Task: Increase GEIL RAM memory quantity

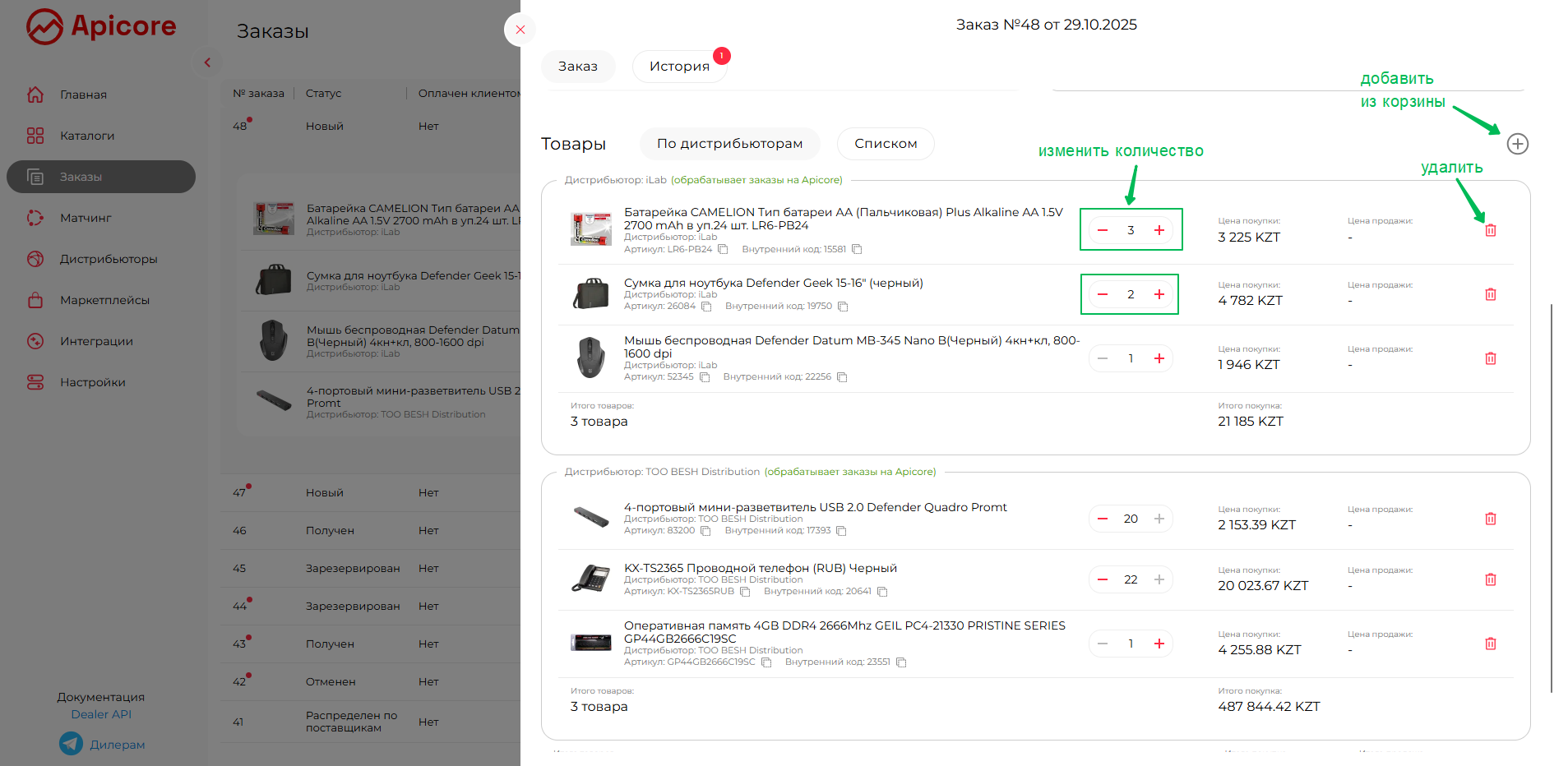Action: click(x=1159, y=644)
